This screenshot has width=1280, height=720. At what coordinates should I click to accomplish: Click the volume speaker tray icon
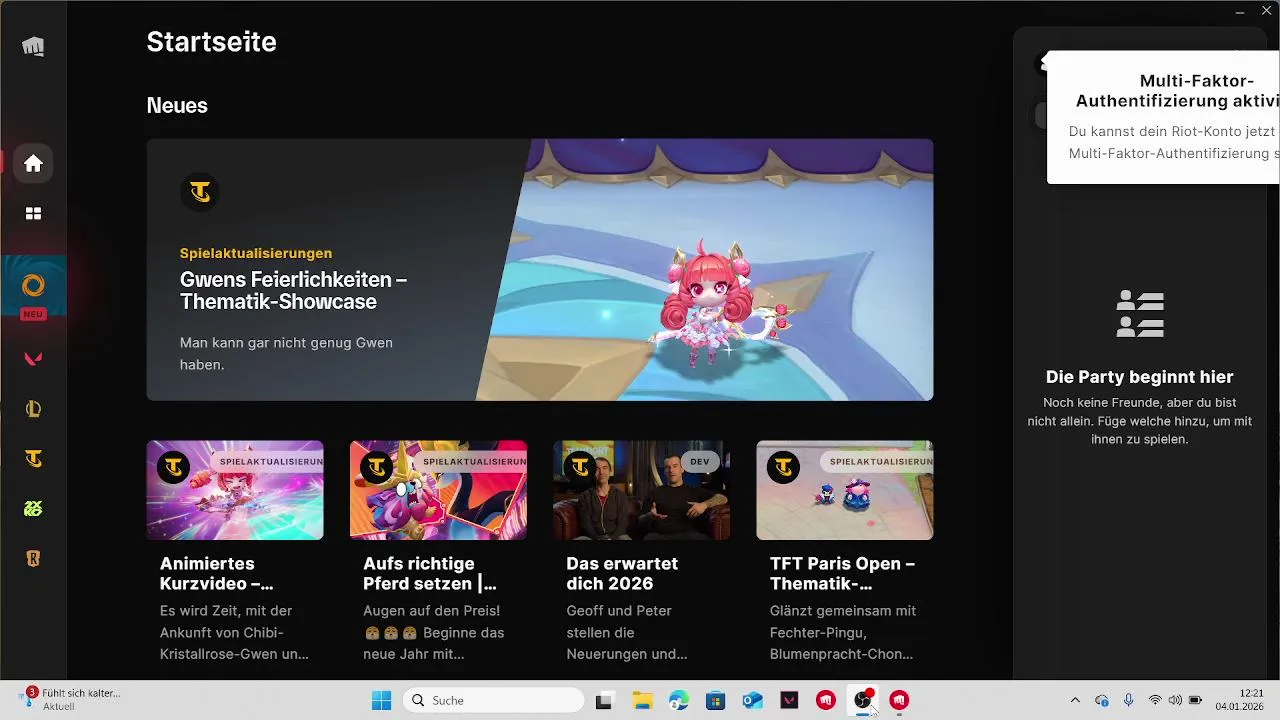pos(1175,700)
